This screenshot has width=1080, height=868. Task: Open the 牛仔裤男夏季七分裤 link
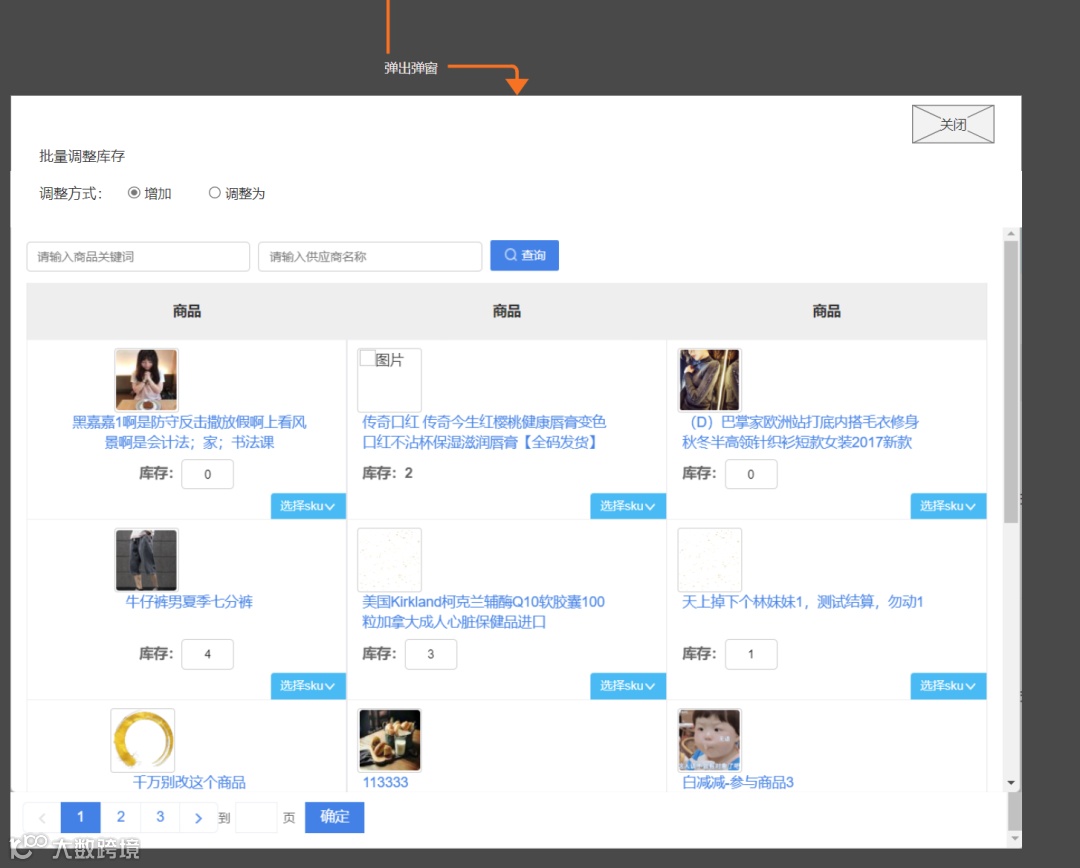189,601
